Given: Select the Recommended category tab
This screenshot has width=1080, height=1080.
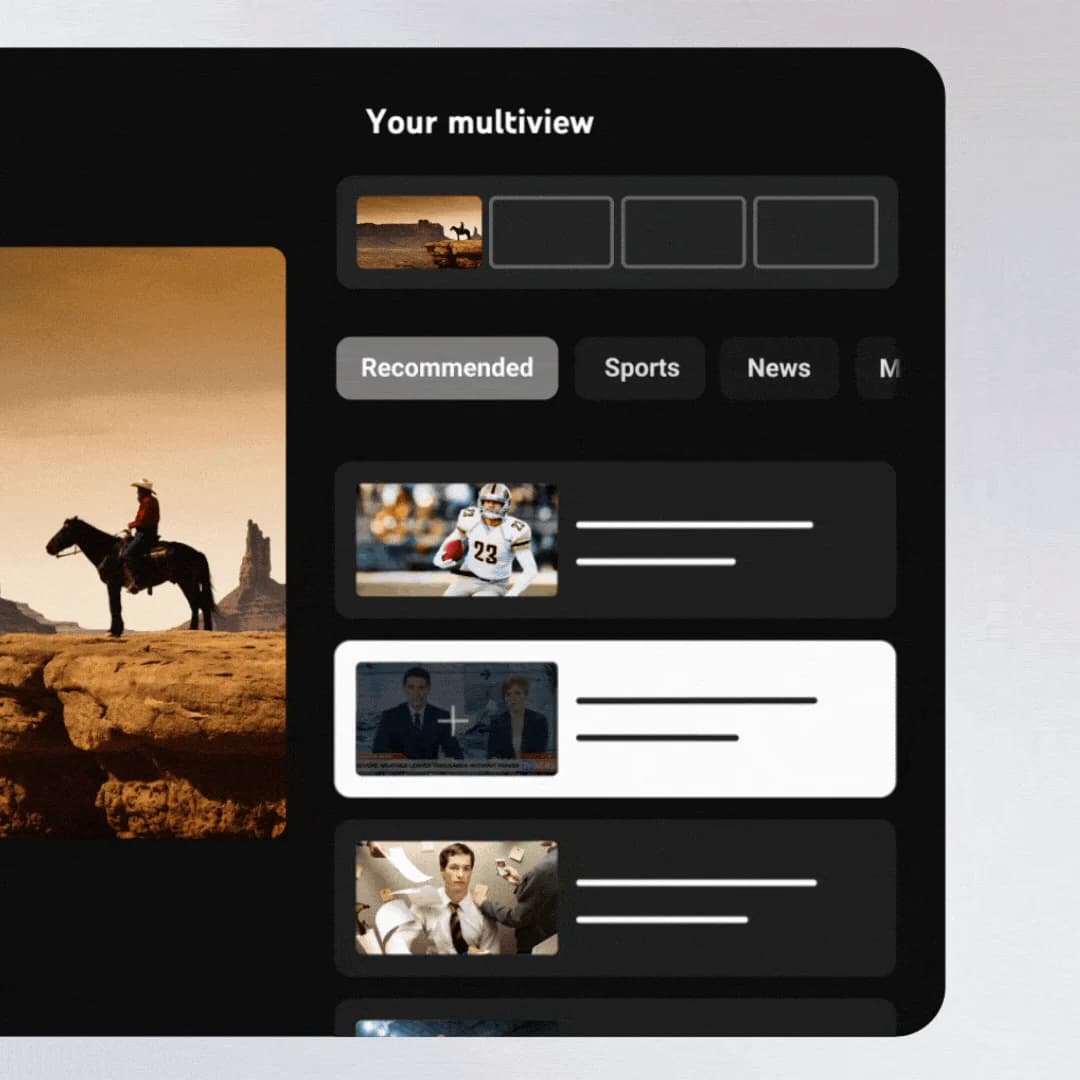Looking at the screenshot, I should point(447,368).
